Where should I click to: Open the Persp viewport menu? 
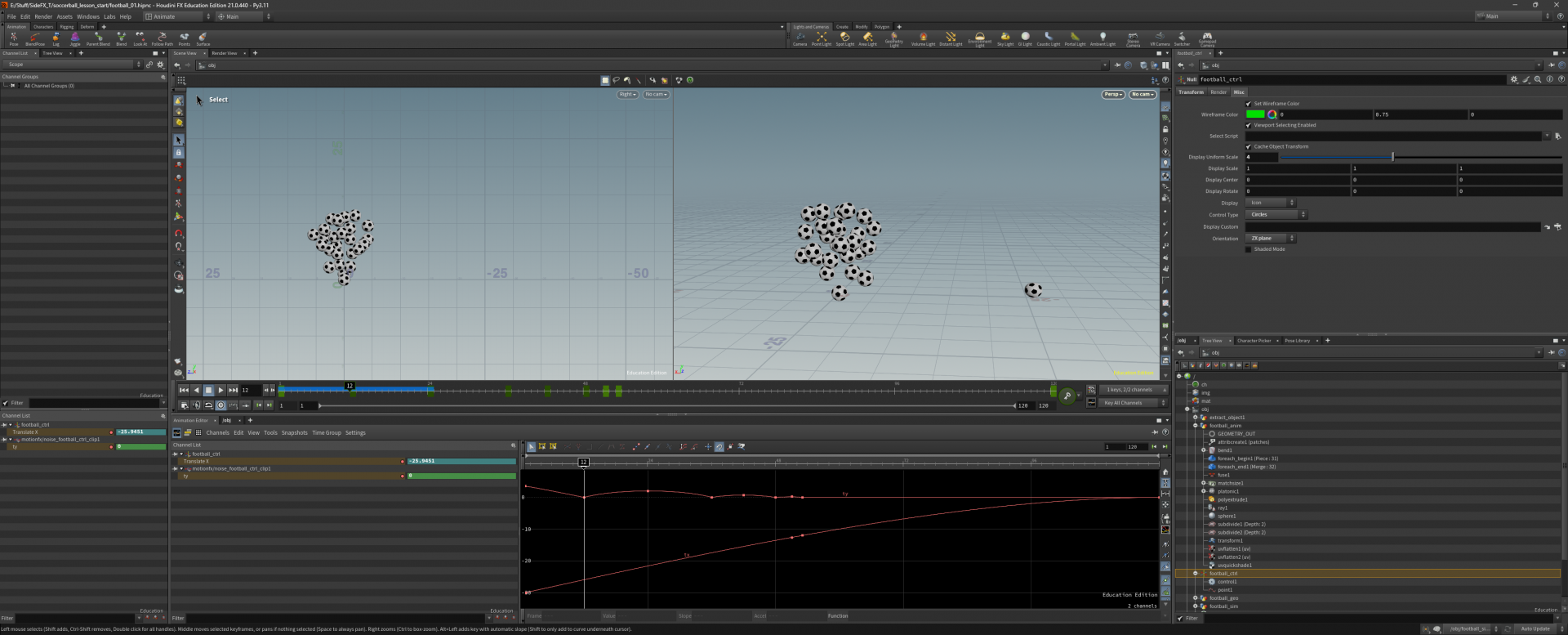click(x=1113, y=95)
